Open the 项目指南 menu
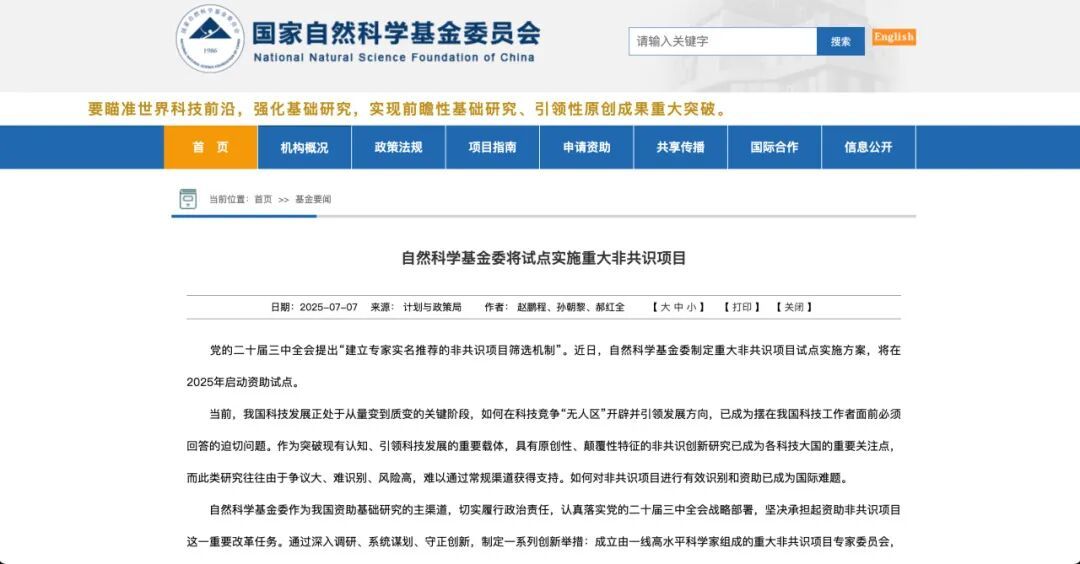The height and width of the screenshot is (564, 1080). [492, 147]
